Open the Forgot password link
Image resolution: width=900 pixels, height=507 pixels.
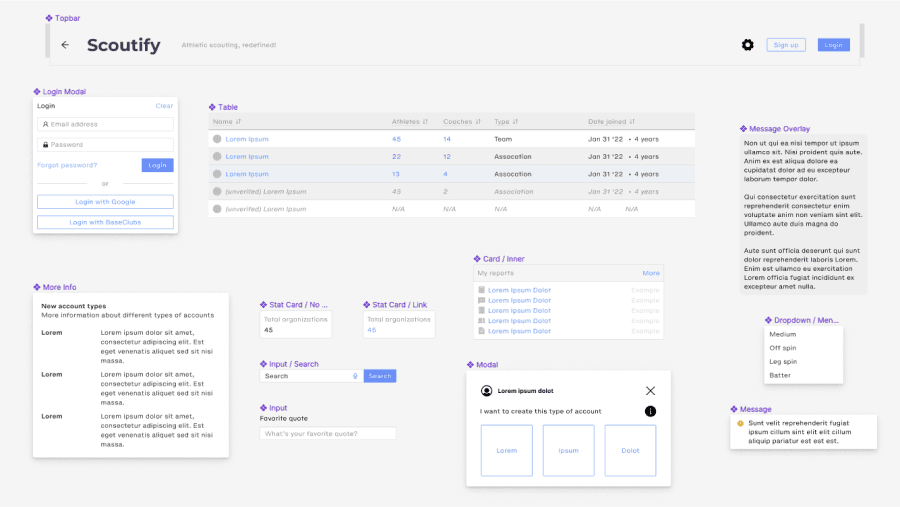67,165
